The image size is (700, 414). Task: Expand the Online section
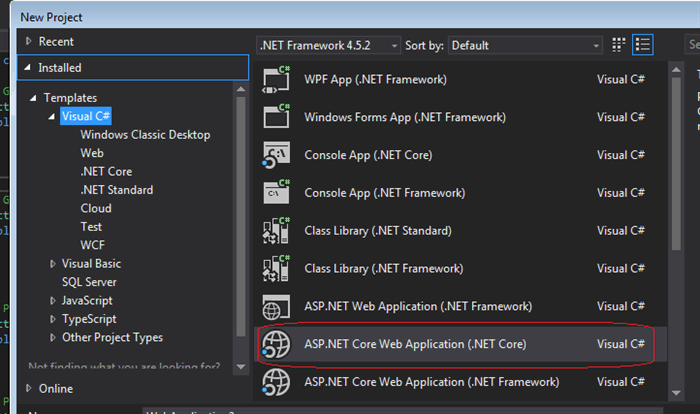[x=29, y=388]
